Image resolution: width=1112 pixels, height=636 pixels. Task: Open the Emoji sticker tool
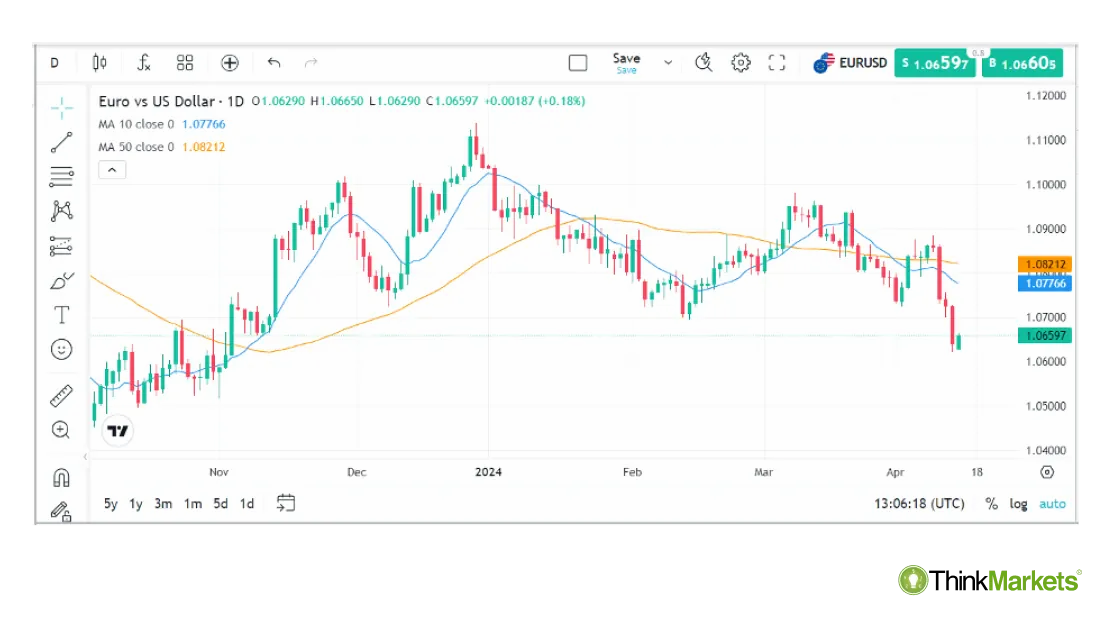coord(61,349)
